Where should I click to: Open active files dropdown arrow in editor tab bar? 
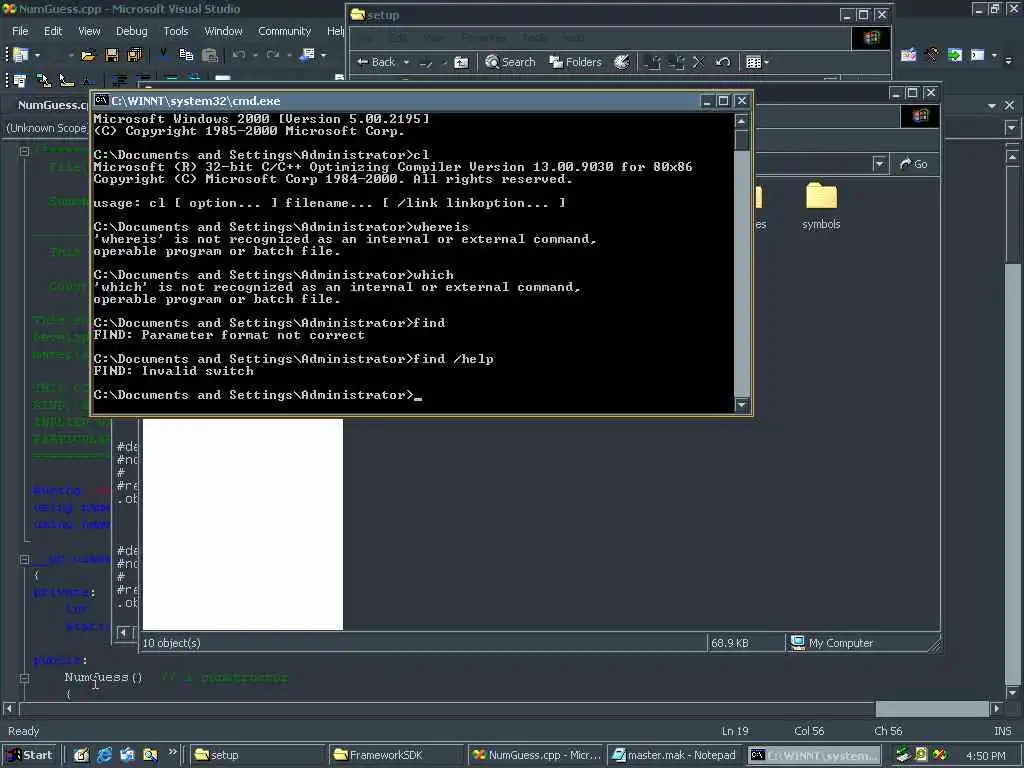pyautogui.click(x=992, y=105)
